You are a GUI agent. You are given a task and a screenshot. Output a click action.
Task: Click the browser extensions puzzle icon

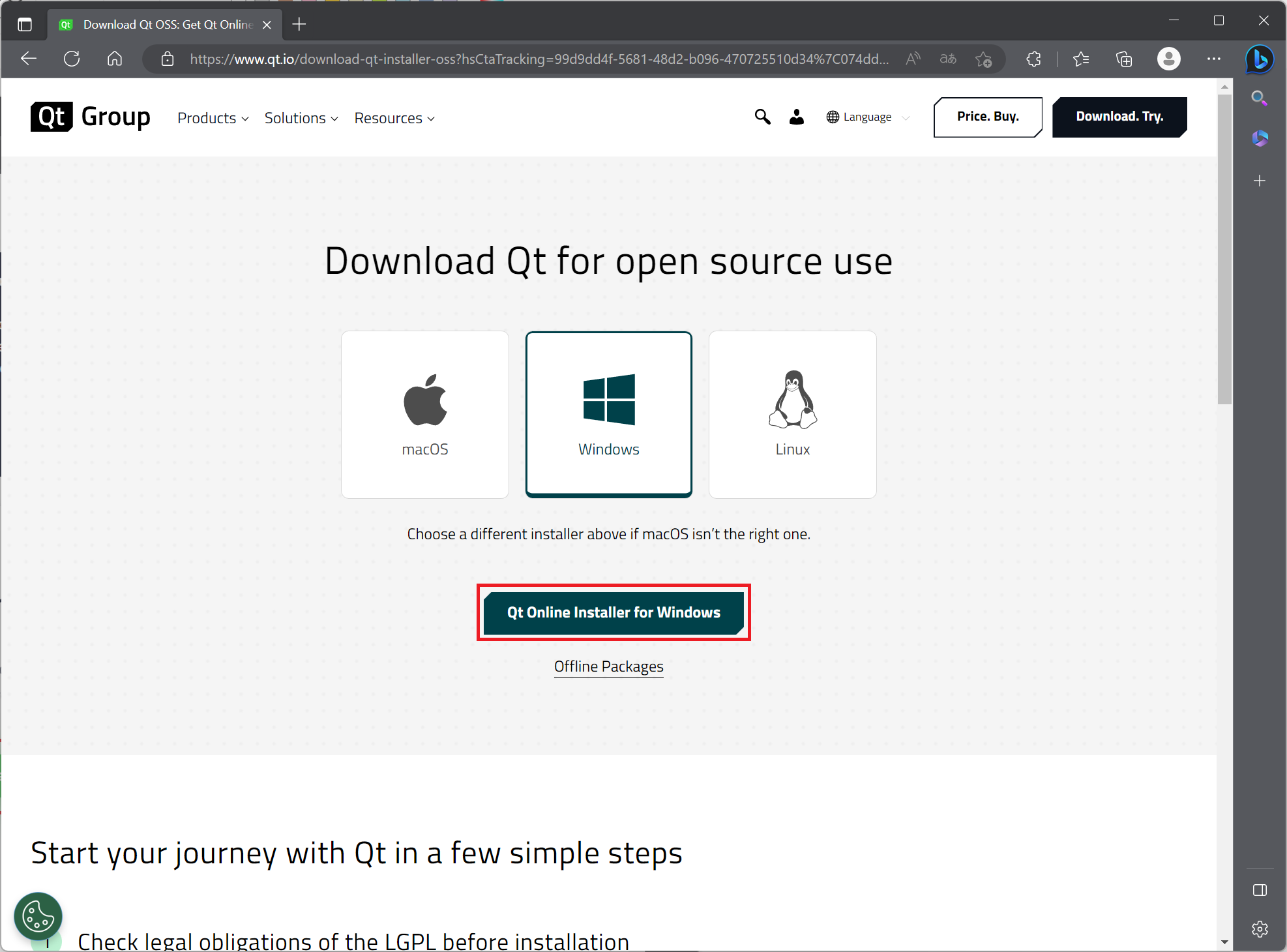click(1033, 59)
